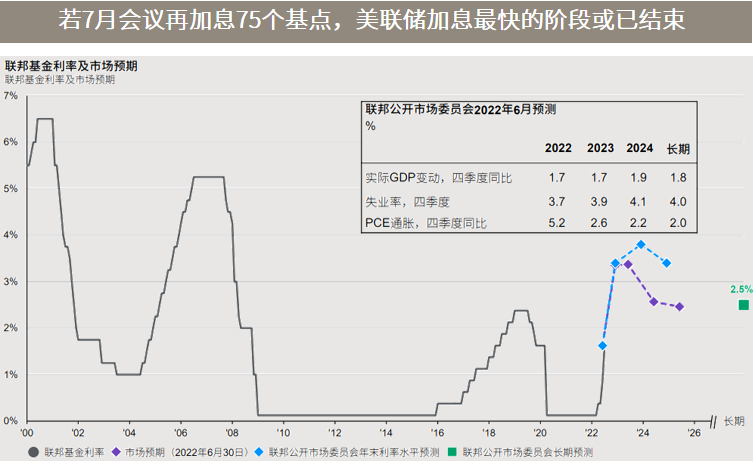Select the lowest blue diamond near 1.6%
This screenshot has width=753, height=461.
pos(603,346)
